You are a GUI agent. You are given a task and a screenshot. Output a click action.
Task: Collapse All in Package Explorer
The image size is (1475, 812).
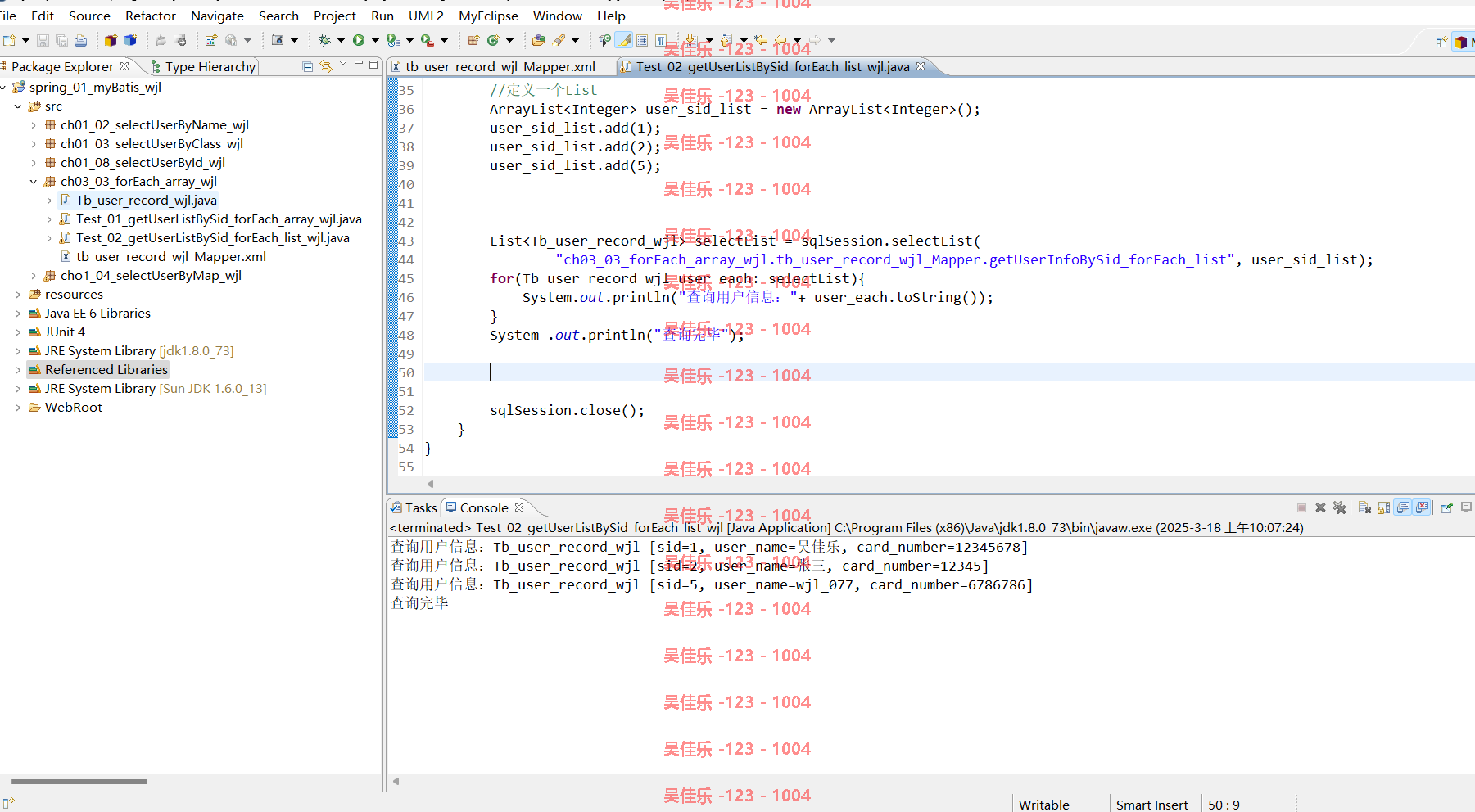tap(308, 66)
